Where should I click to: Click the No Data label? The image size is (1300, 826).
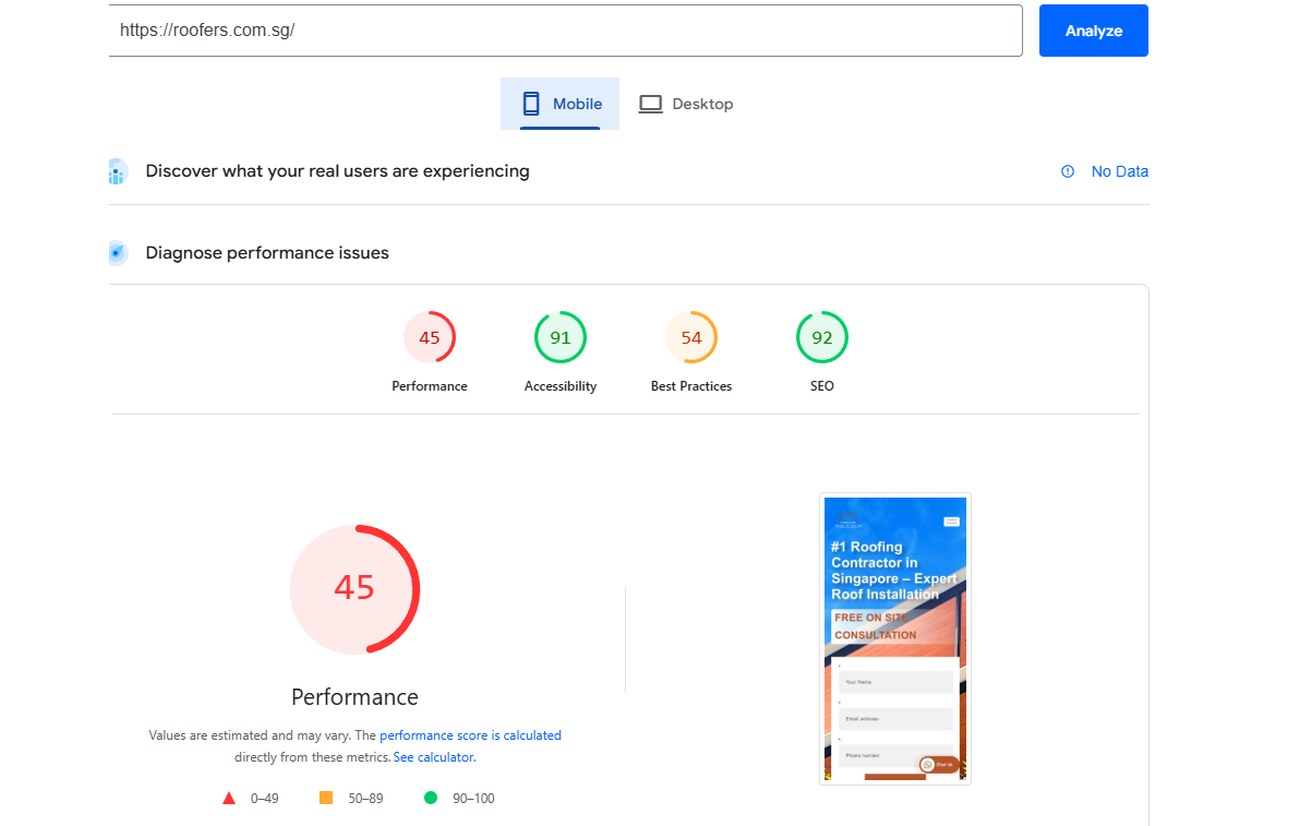point(1120,172)
